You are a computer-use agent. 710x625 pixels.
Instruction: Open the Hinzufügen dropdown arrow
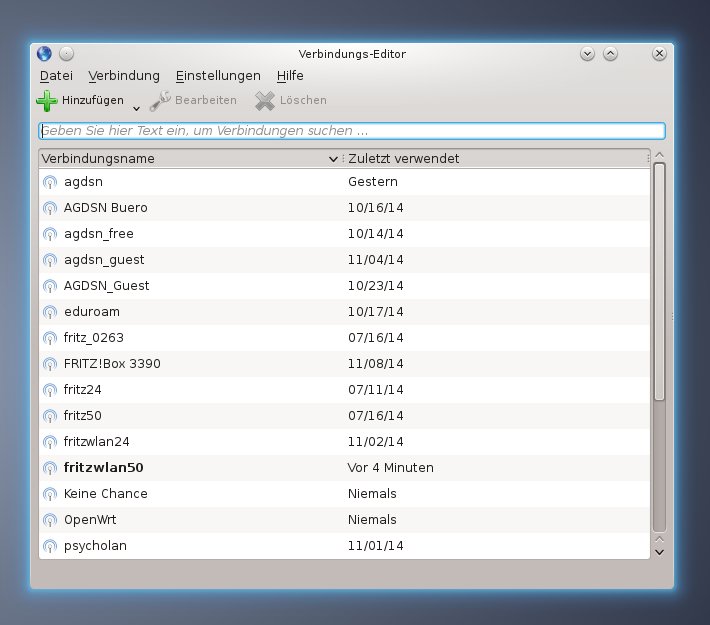136,107
